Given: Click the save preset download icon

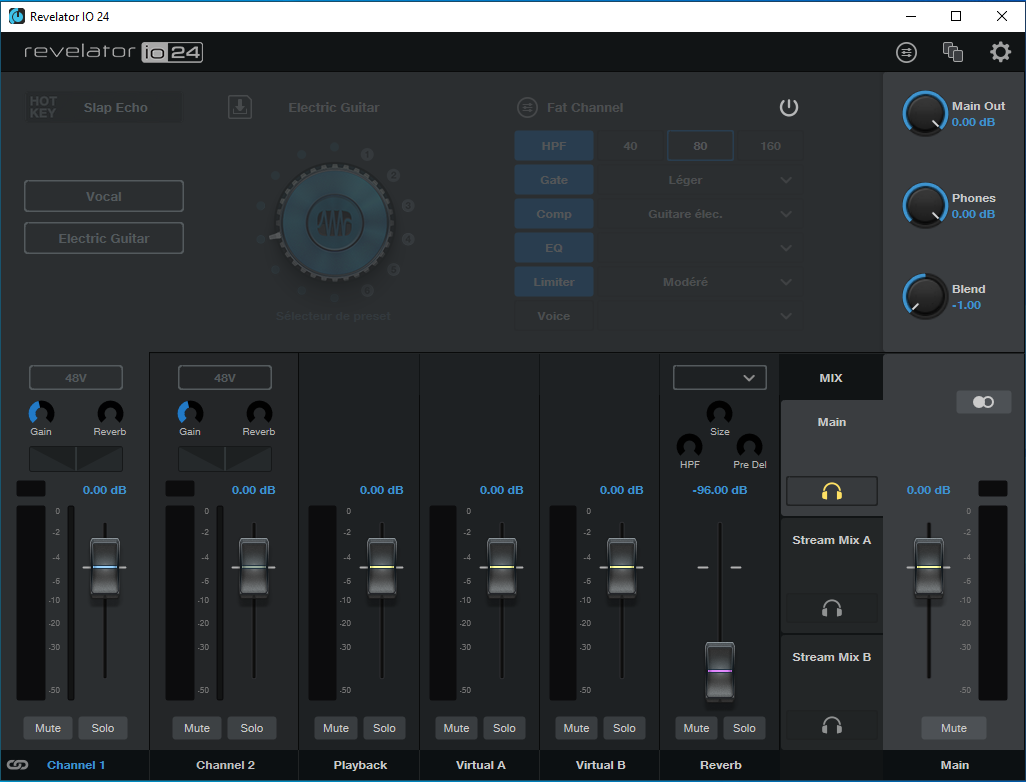Looking at the screenshot, I should click(240, 107).
